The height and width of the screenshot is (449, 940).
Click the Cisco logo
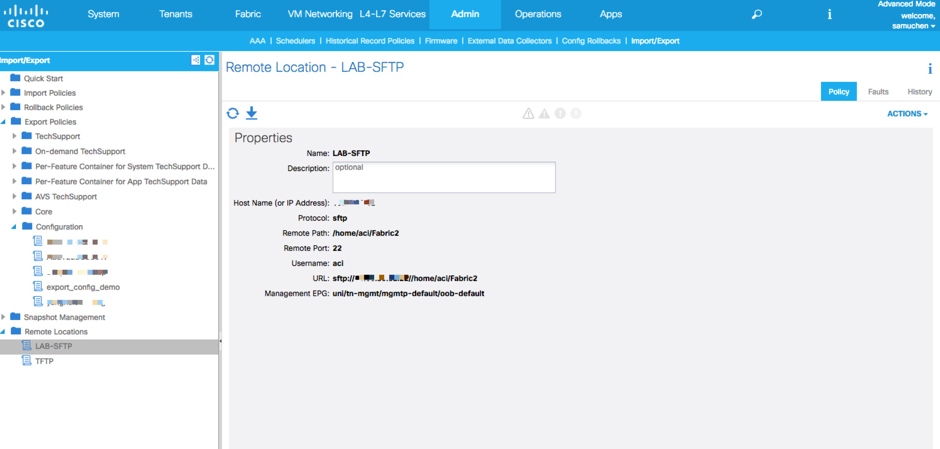tap(26, 16)
